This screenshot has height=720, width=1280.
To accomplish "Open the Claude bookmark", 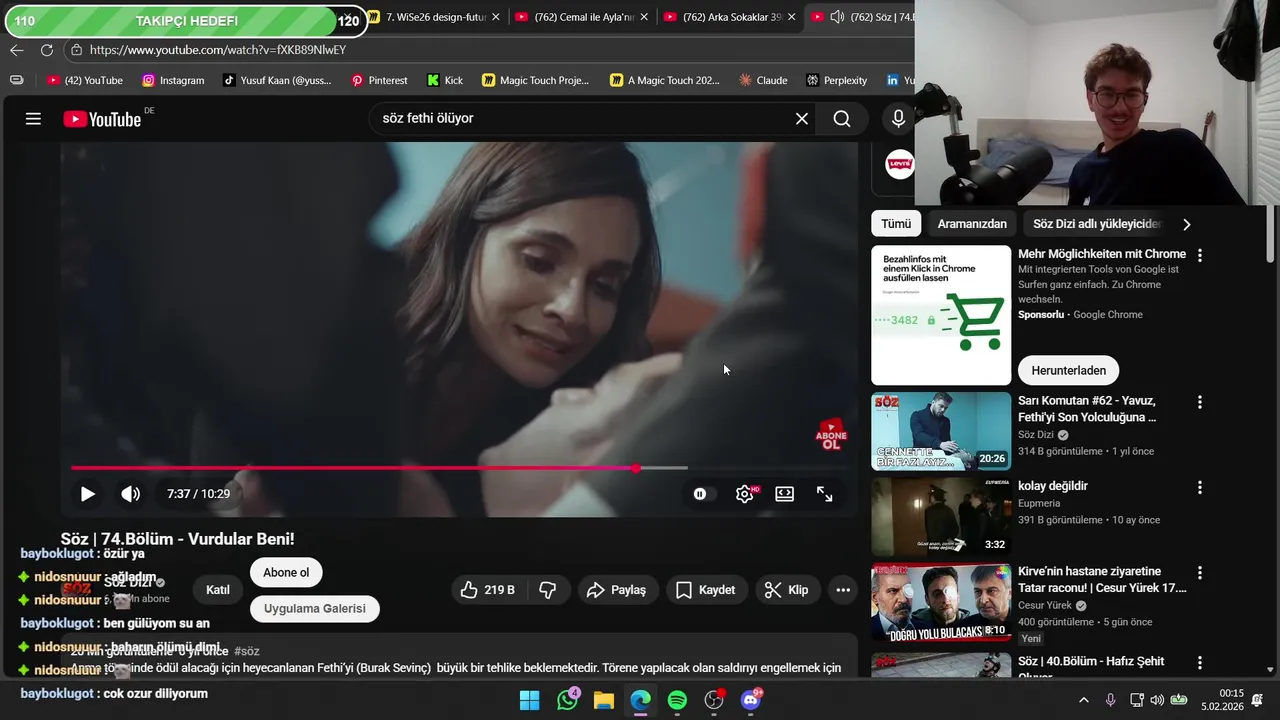I will point(762,80).
